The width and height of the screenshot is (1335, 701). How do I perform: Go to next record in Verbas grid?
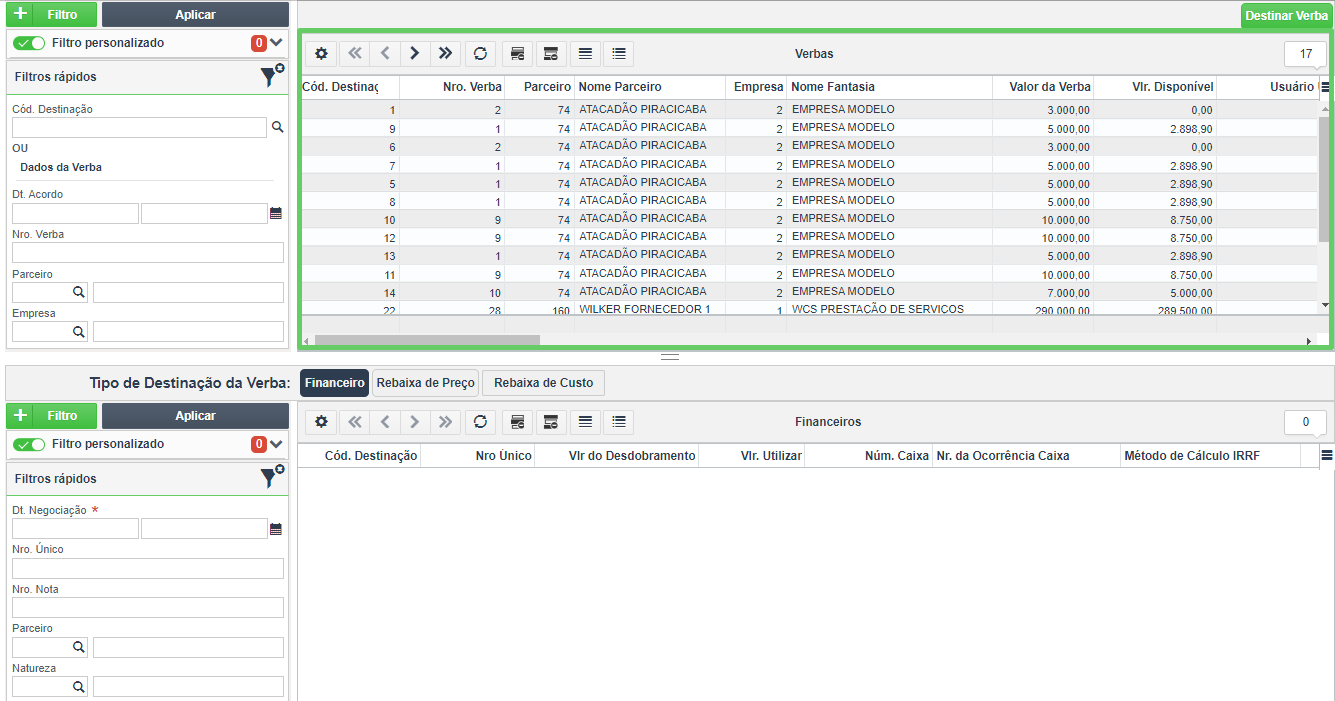[415, 54]
